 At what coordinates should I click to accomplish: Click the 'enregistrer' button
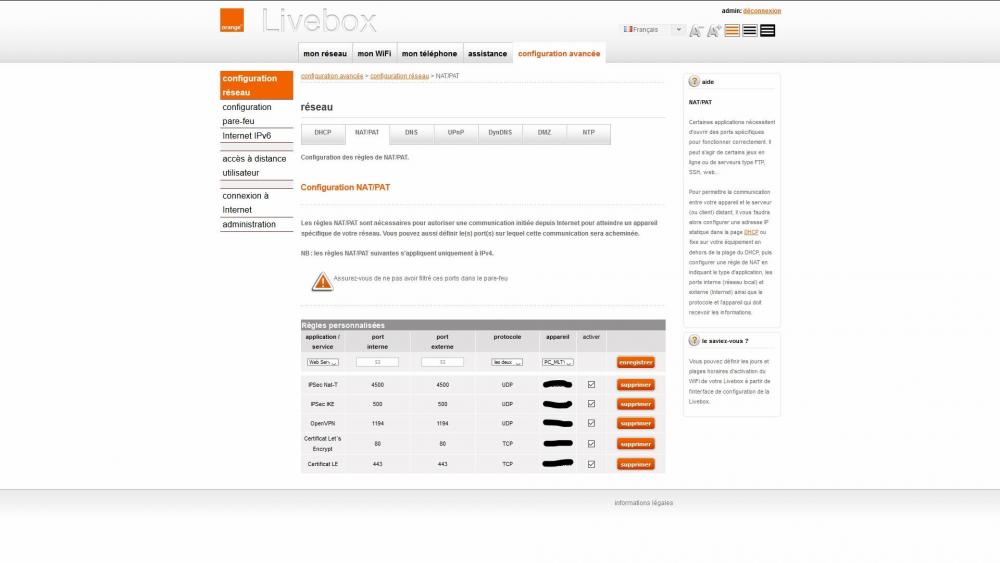635,362
